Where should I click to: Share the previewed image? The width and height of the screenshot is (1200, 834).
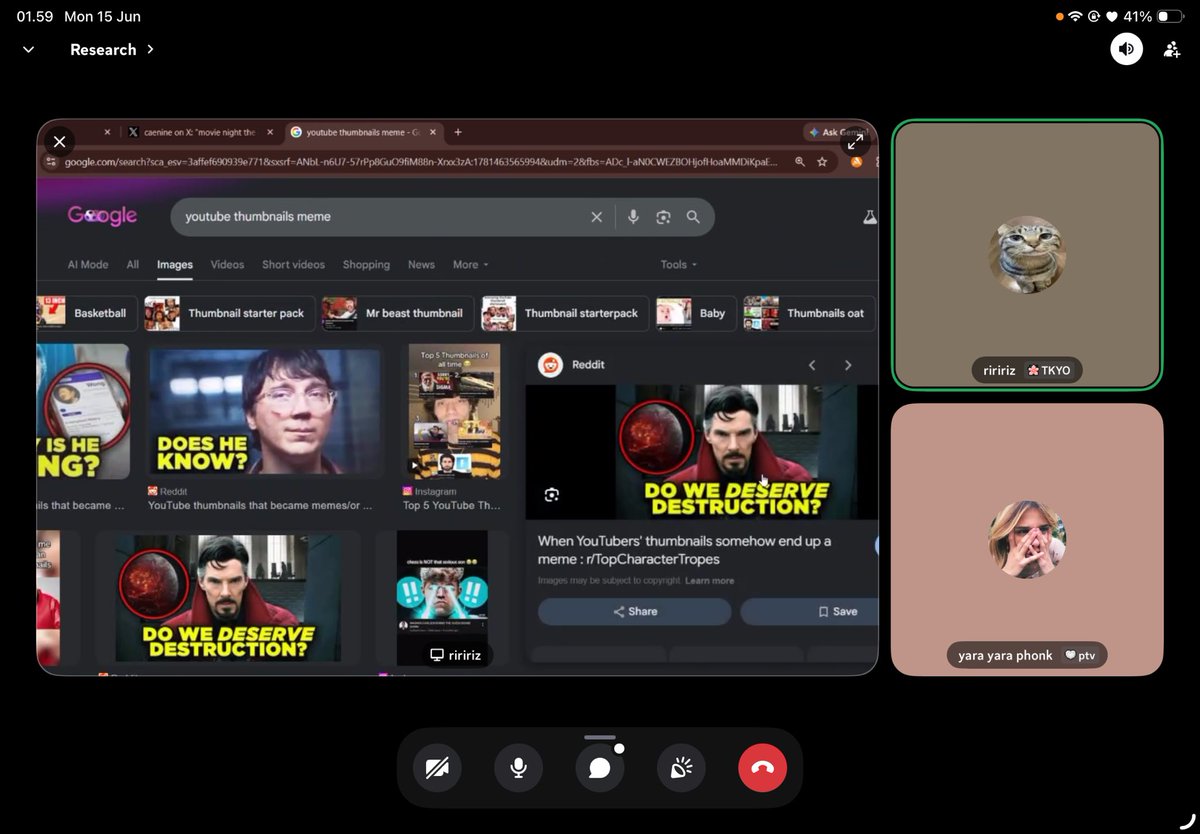[635, 611]
